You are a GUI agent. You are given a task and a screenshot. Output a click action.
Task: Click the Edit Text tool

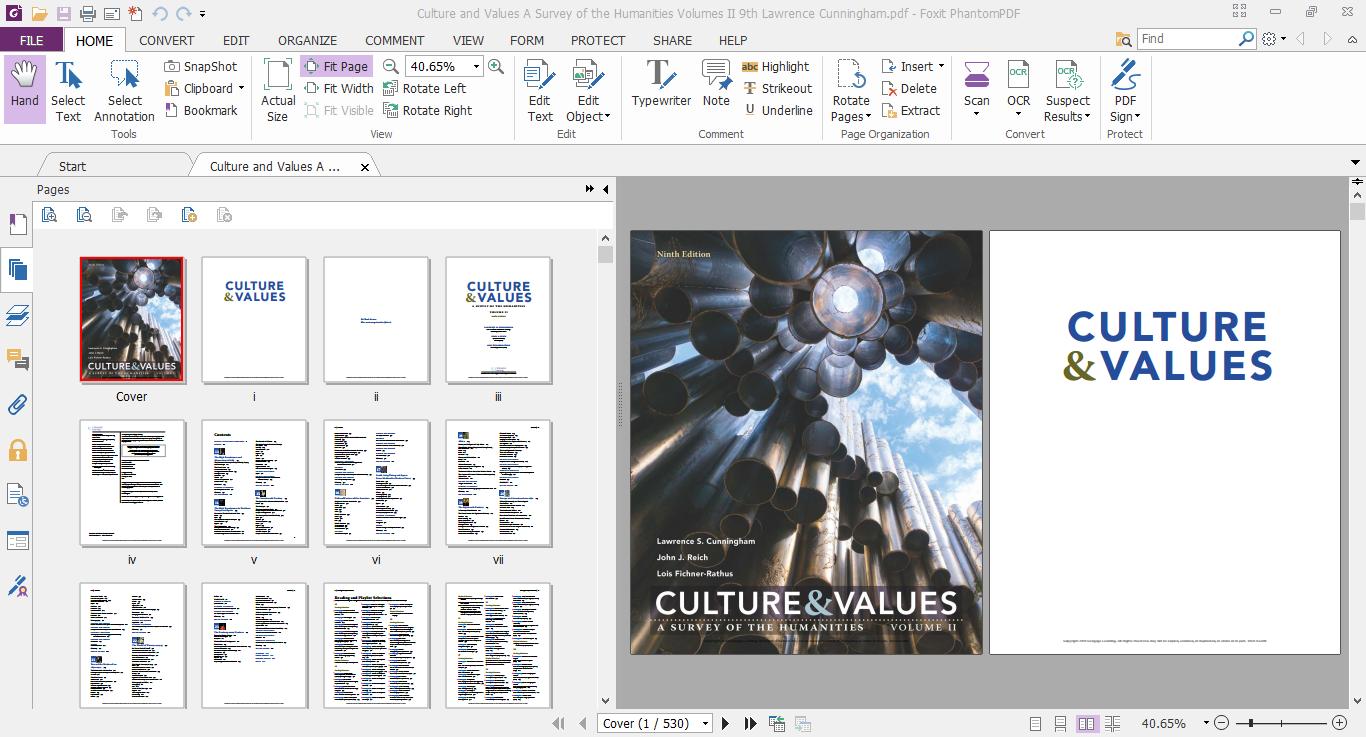tap(540, 90)
